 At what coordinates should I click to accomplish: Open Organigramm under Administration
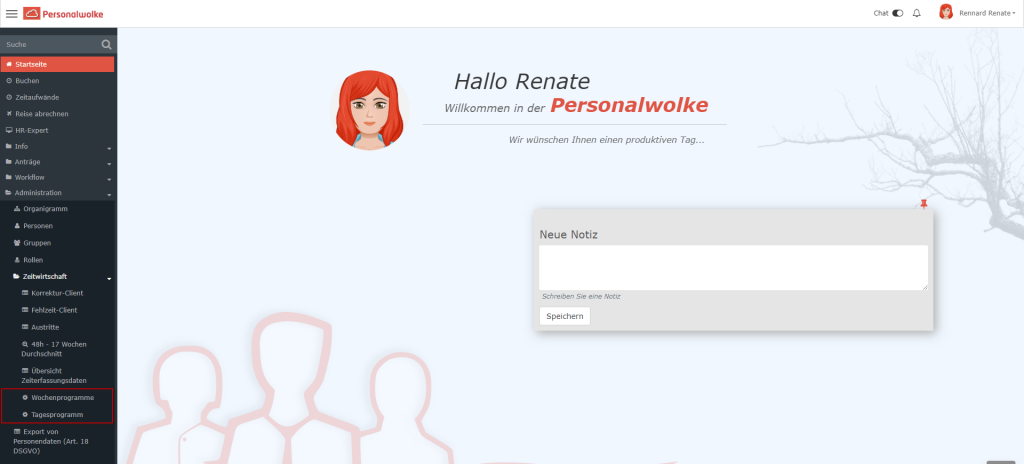point(45,208)
